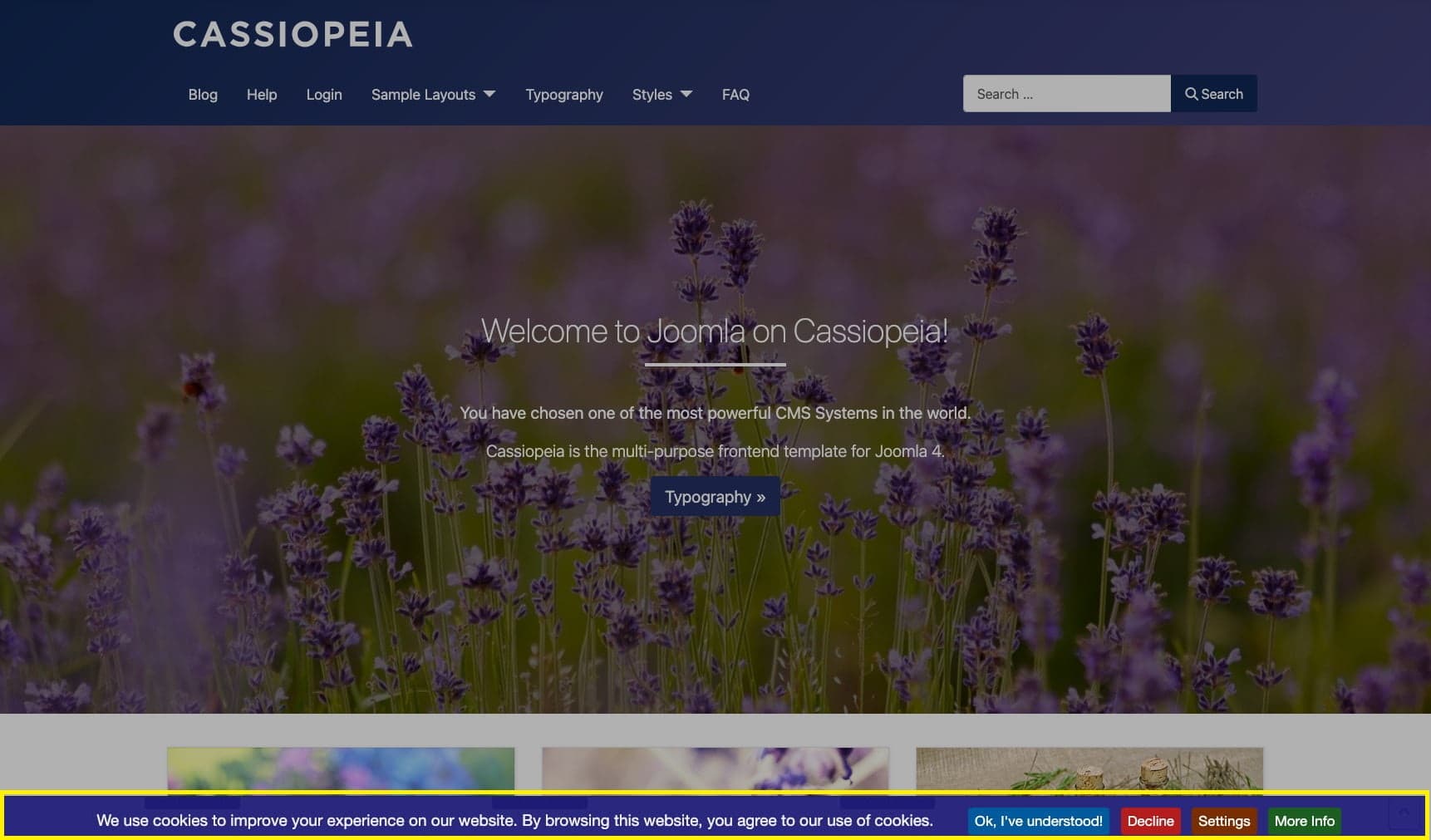Click More Info in the cookie banner

1304,821
